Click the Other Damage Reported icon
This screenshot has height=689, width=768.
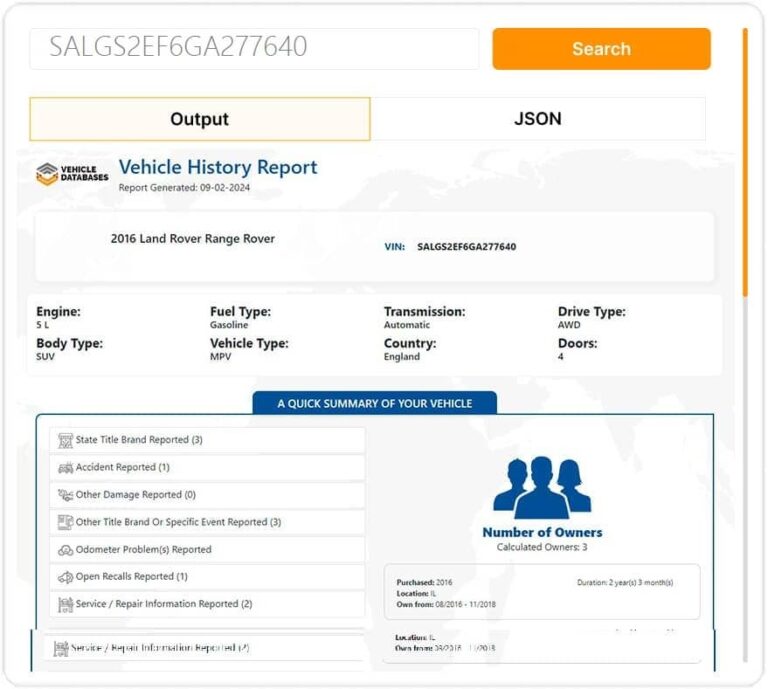[x=65, y=495]
